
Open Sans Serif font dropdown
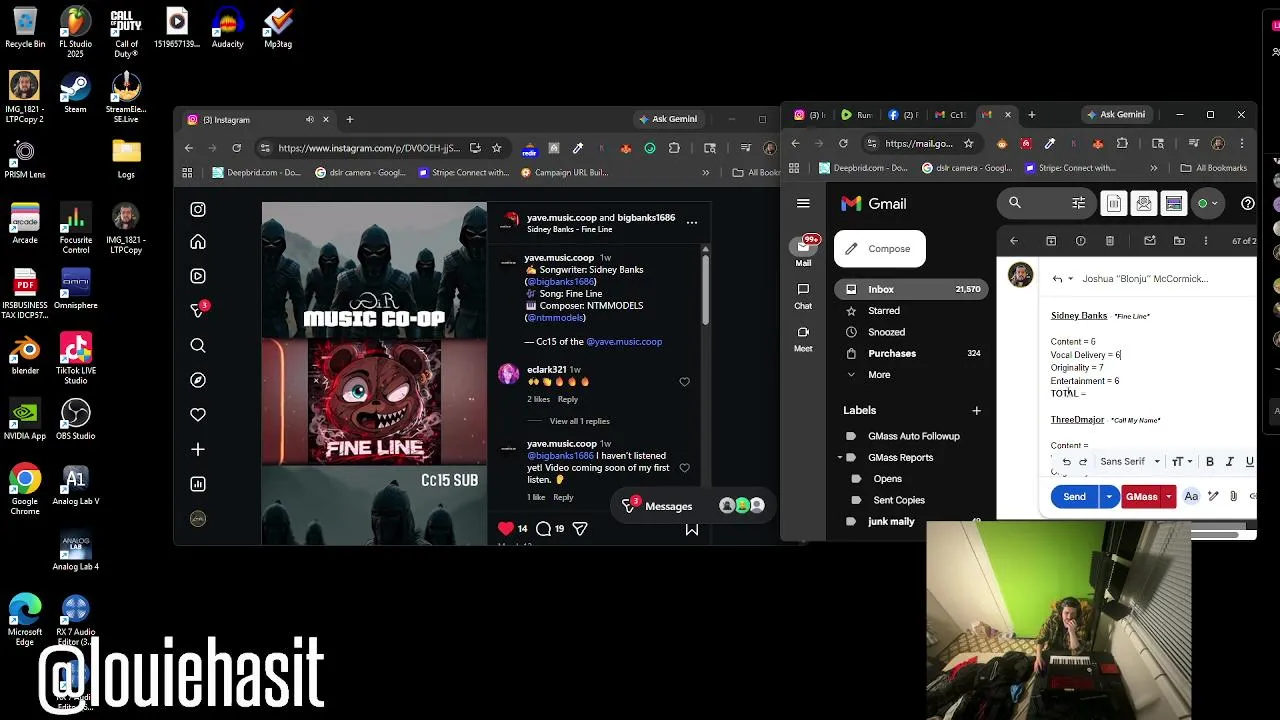click(1130, 462)
